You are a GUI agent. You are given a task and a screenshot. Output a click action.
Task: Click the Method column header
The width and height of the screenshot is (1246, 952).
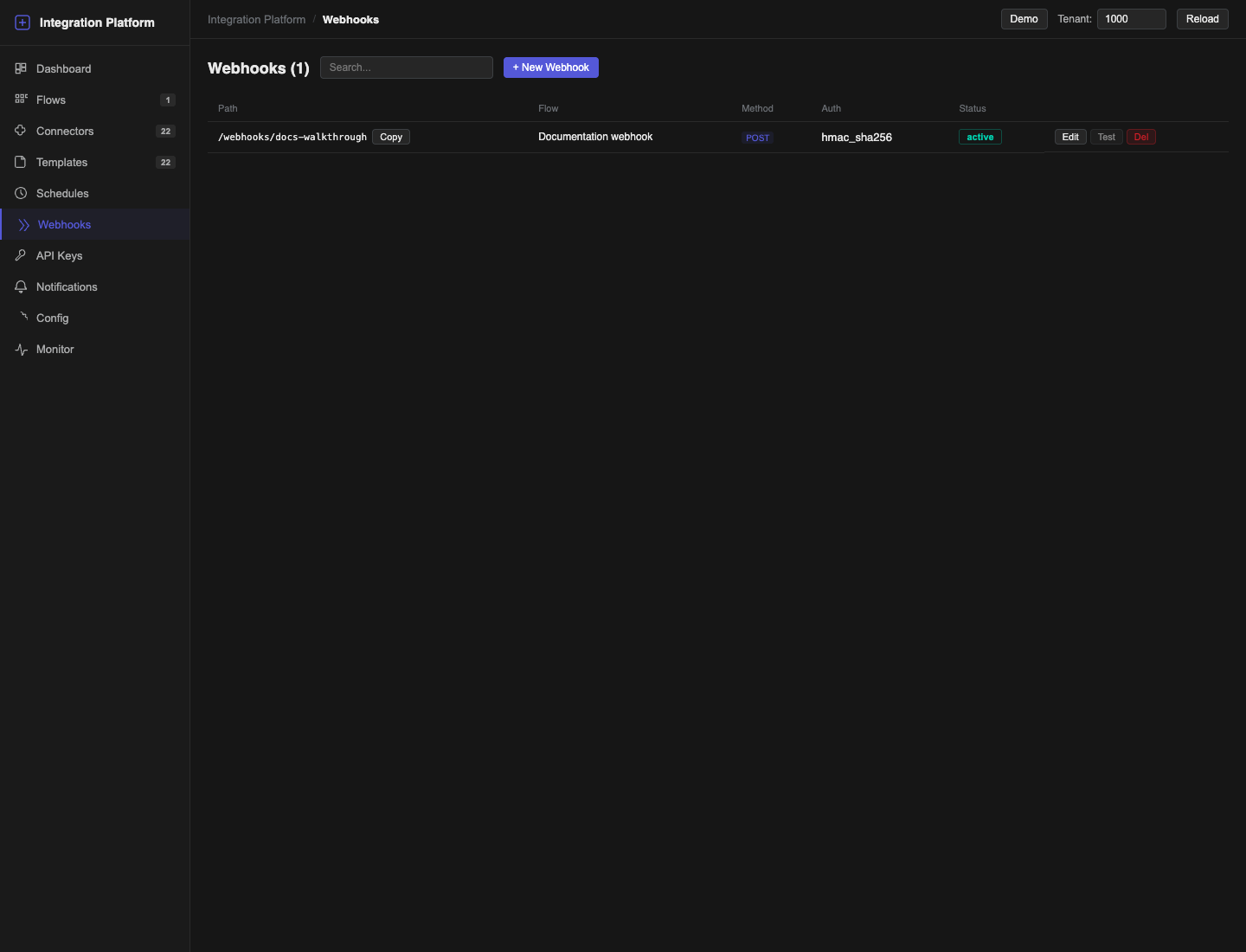click(x=757, y=108)
